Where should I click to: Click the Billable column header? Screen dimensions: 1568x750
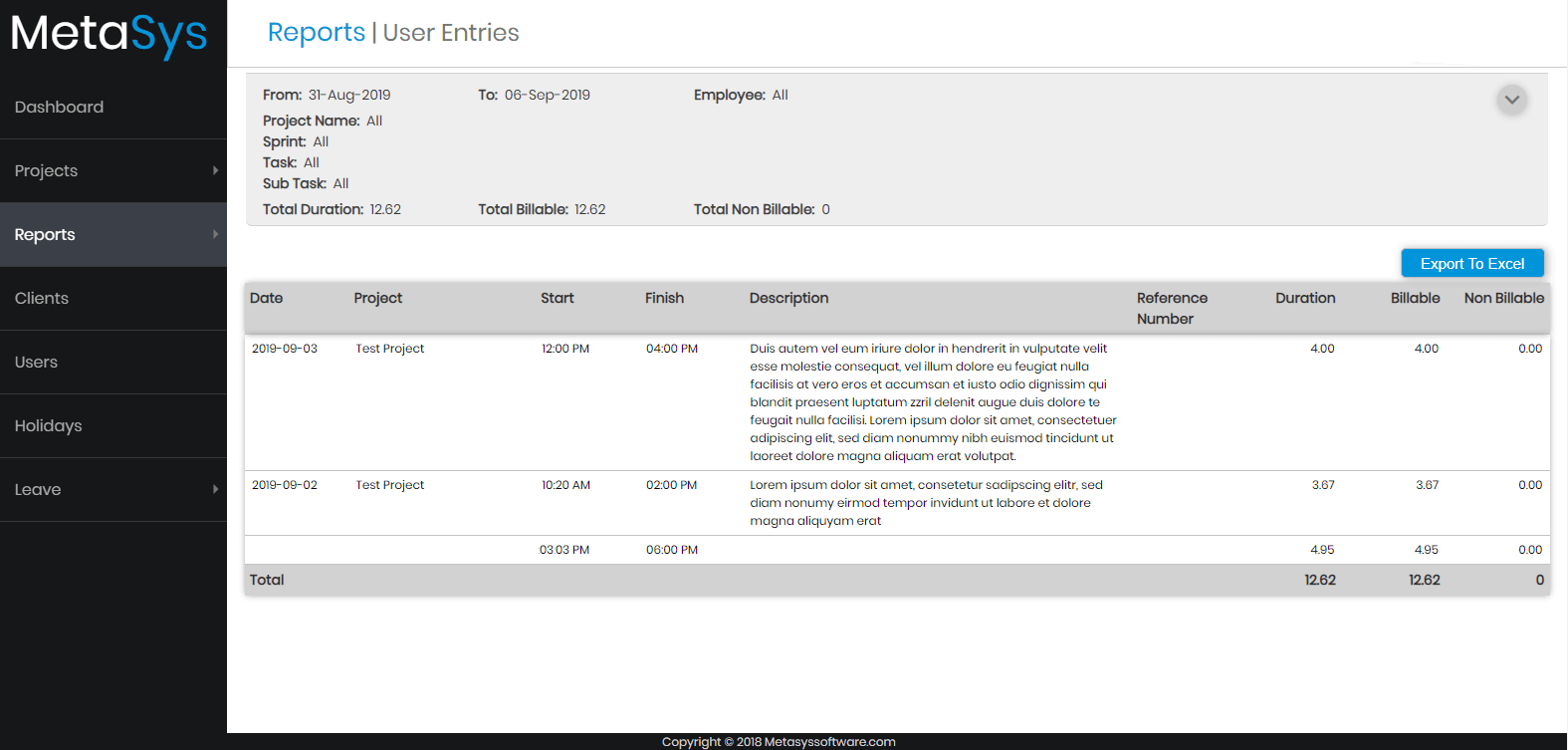pos(1415,298)
